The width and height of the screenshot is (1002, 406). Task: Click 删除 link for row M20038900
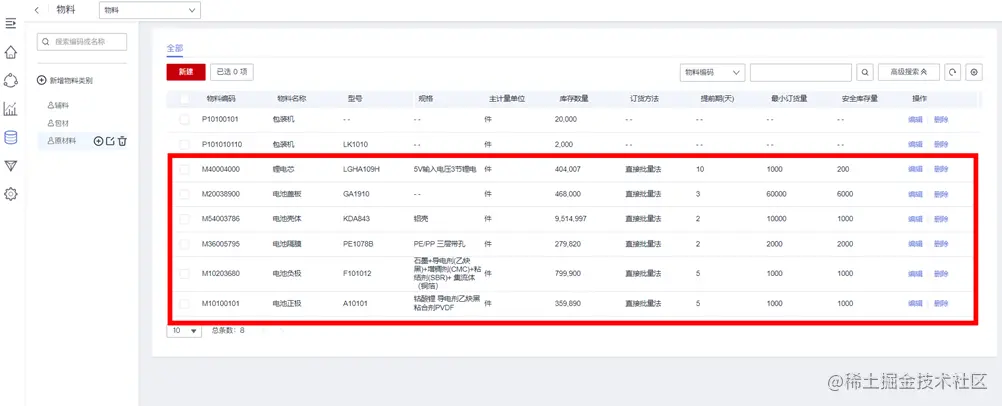click(x=941, y=194)
